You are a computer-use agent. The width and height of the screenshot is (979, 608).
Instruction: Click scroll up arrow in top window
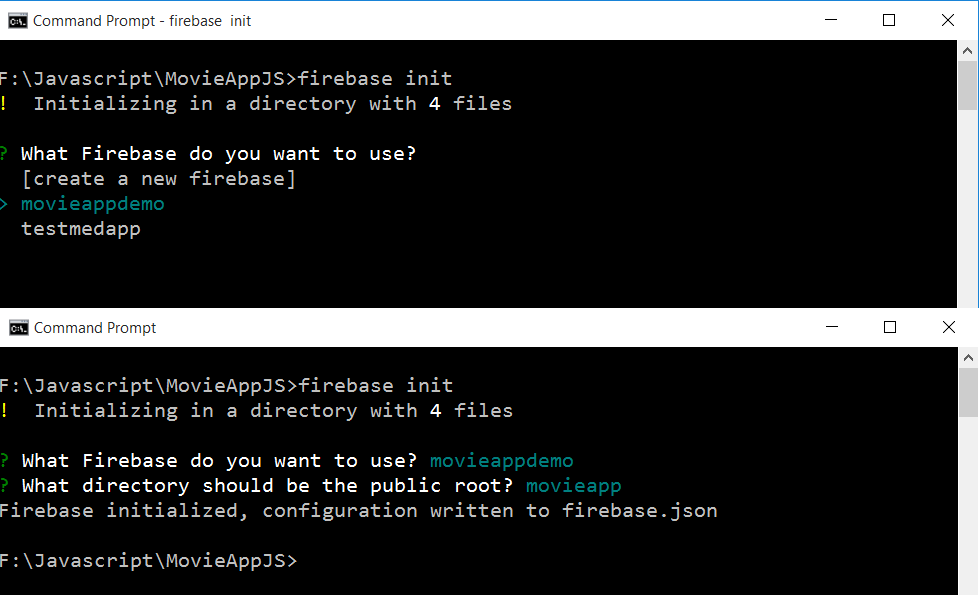pos(967,51)
